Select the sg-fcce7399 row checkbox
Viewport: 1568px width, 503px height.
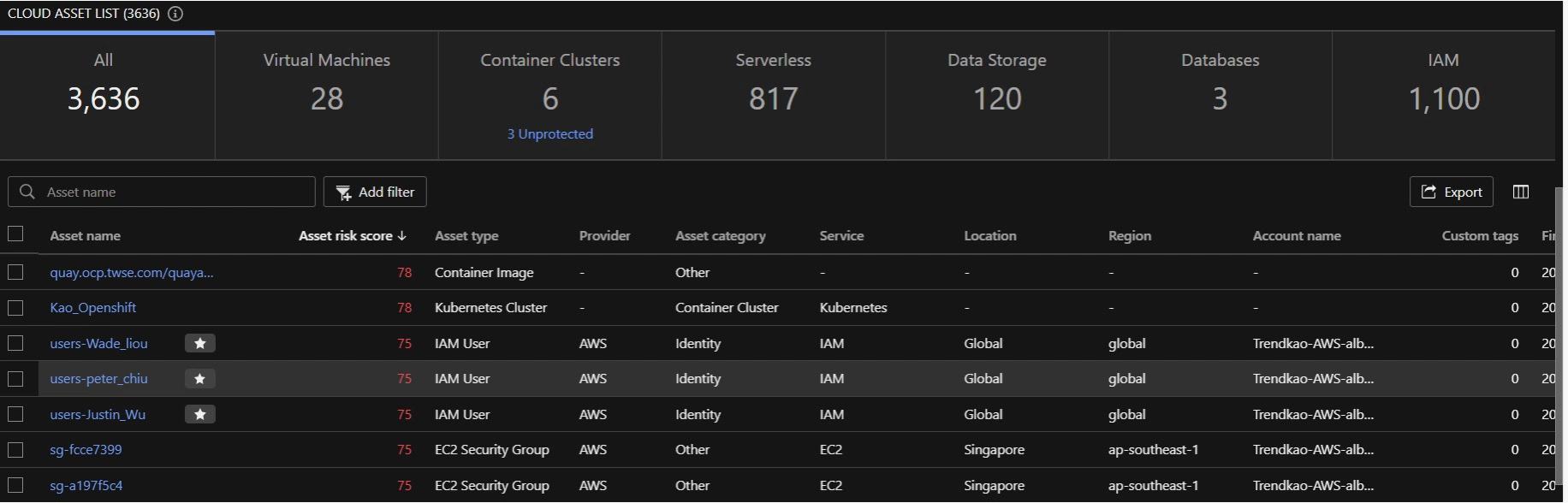click(15, 449)
